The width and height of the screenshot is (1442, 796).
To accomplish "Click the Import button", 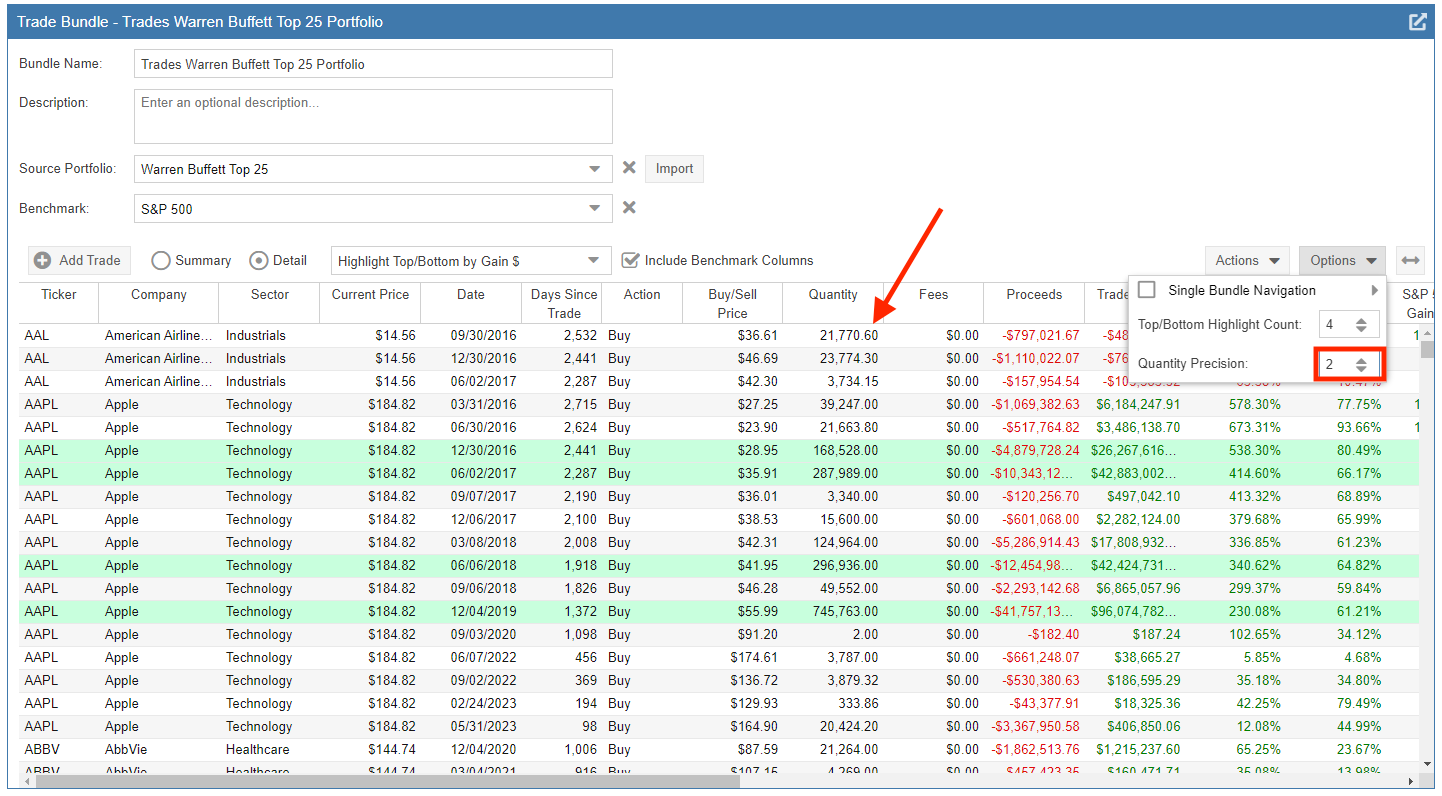I will (x=674, y=168).
